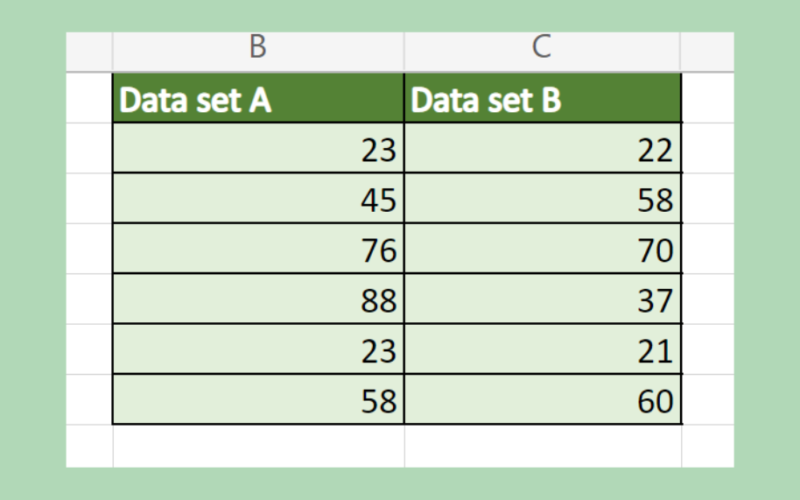Click the blank column header right of C
Screen dimensions: 800x500
(707, 48)
